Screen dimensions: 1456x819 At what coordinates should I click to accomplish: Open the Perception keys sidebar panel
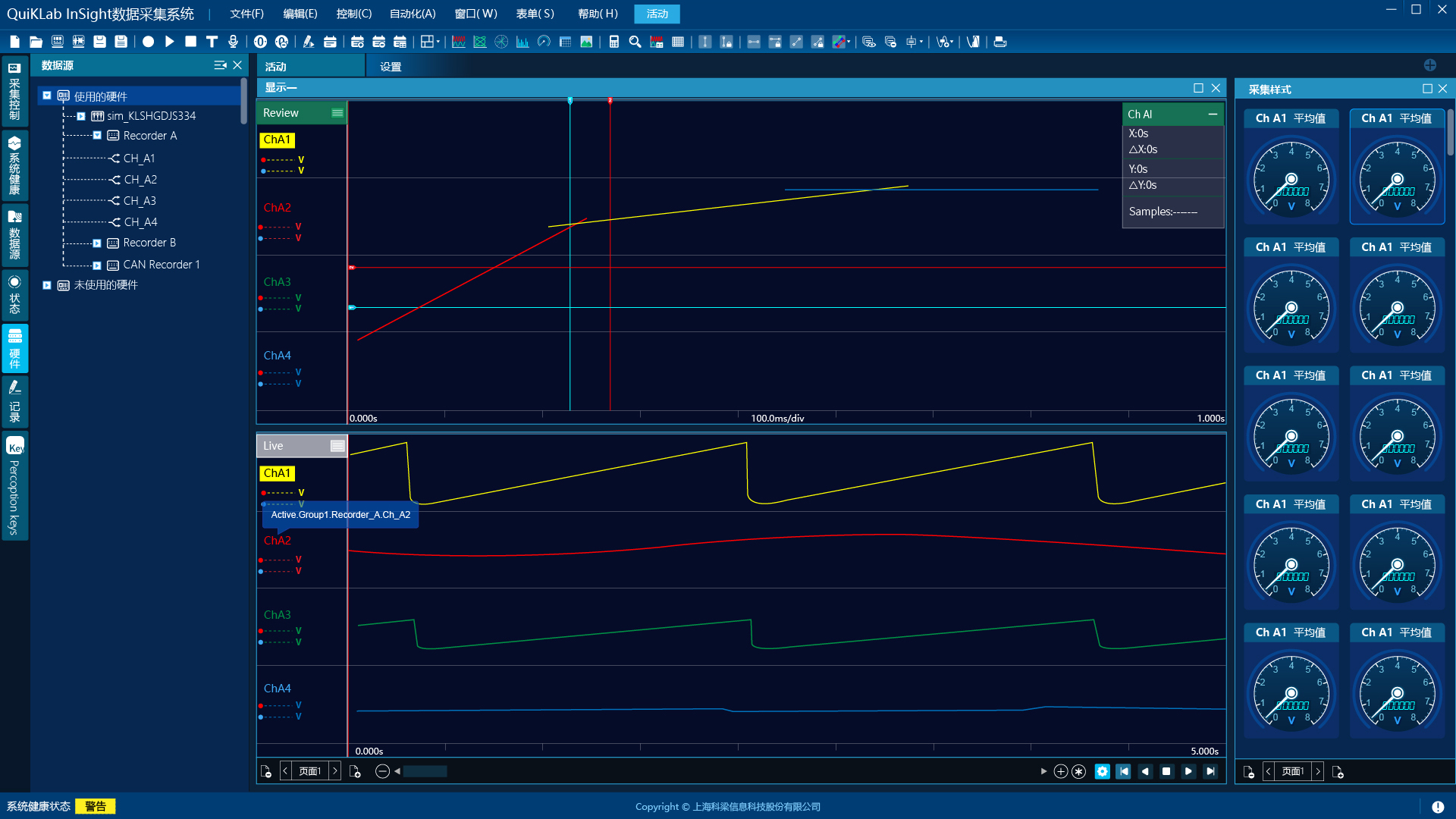[x=14, y=485]
